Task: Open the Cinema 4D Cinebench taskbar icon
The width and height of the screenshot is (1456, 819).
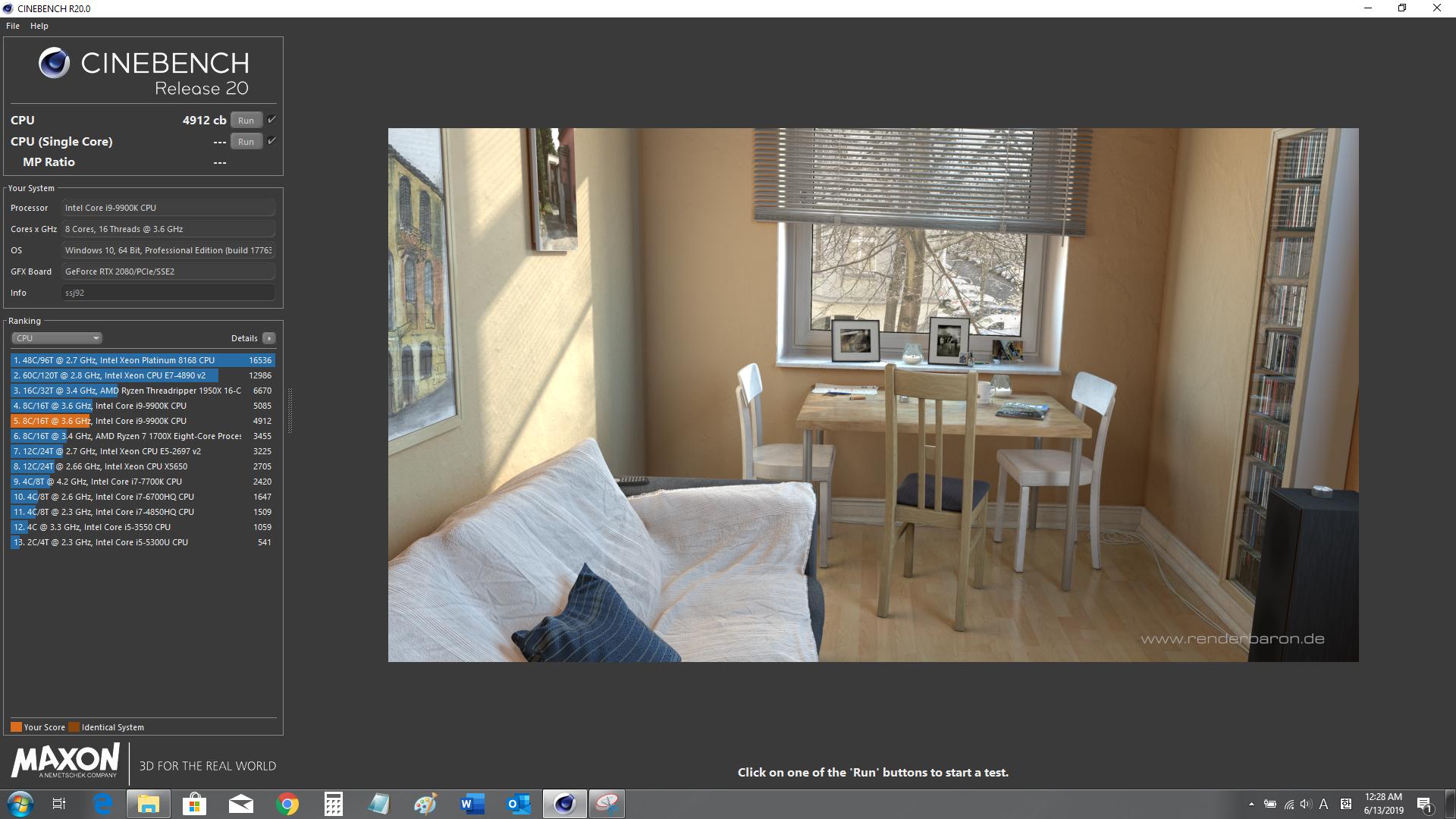Action: click(564, 804)
